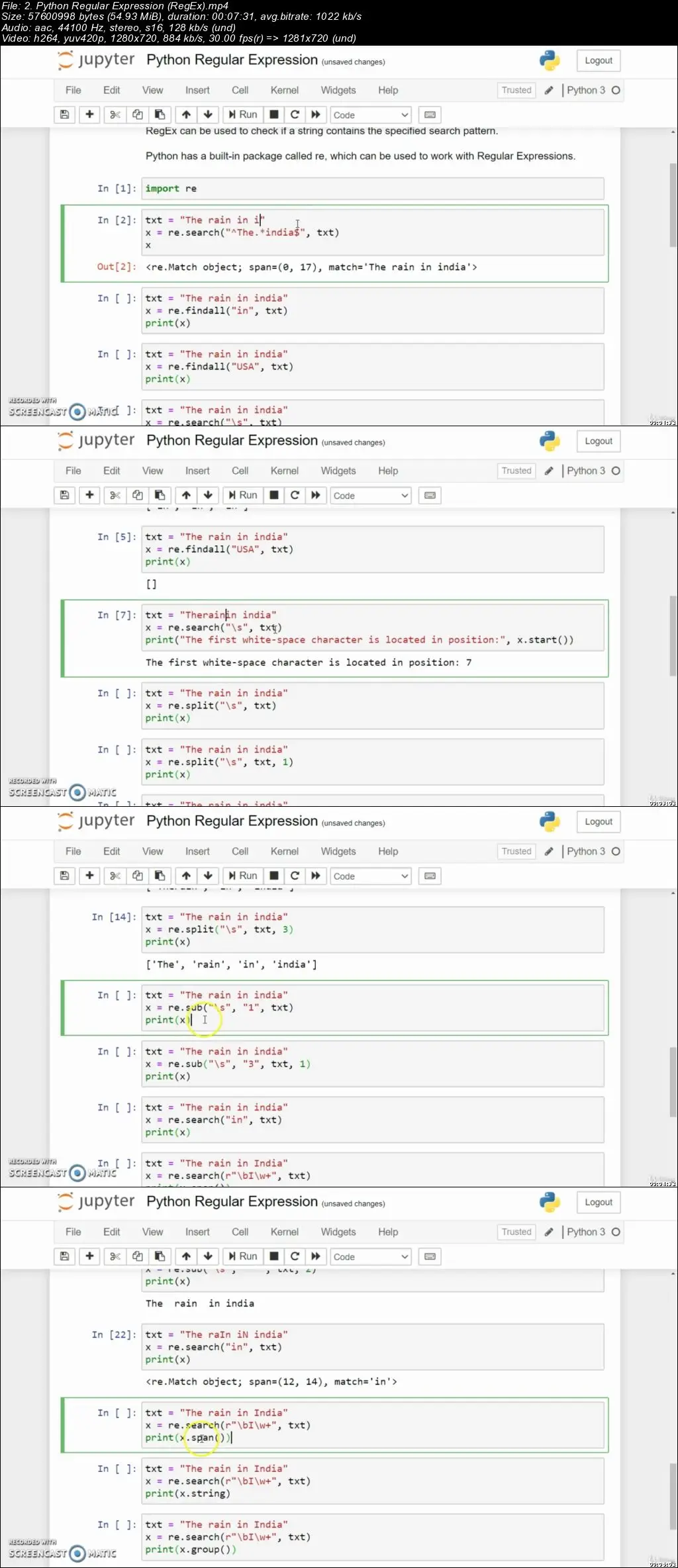
Task: Jupyter logo in the fourth frame
Action: pos(96,1202)
